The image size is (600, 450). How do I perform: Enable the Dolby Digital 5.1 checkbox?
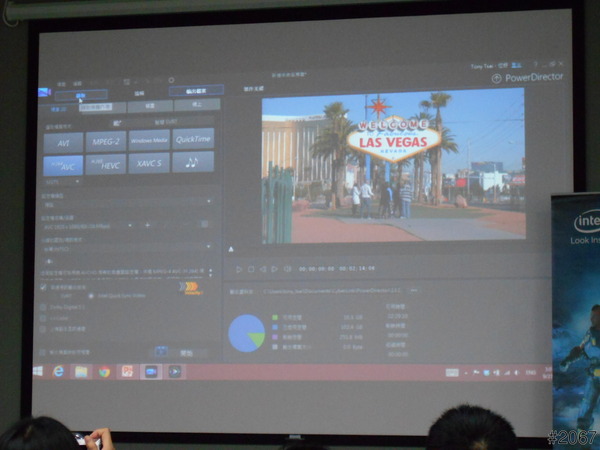tap(43, 308)
